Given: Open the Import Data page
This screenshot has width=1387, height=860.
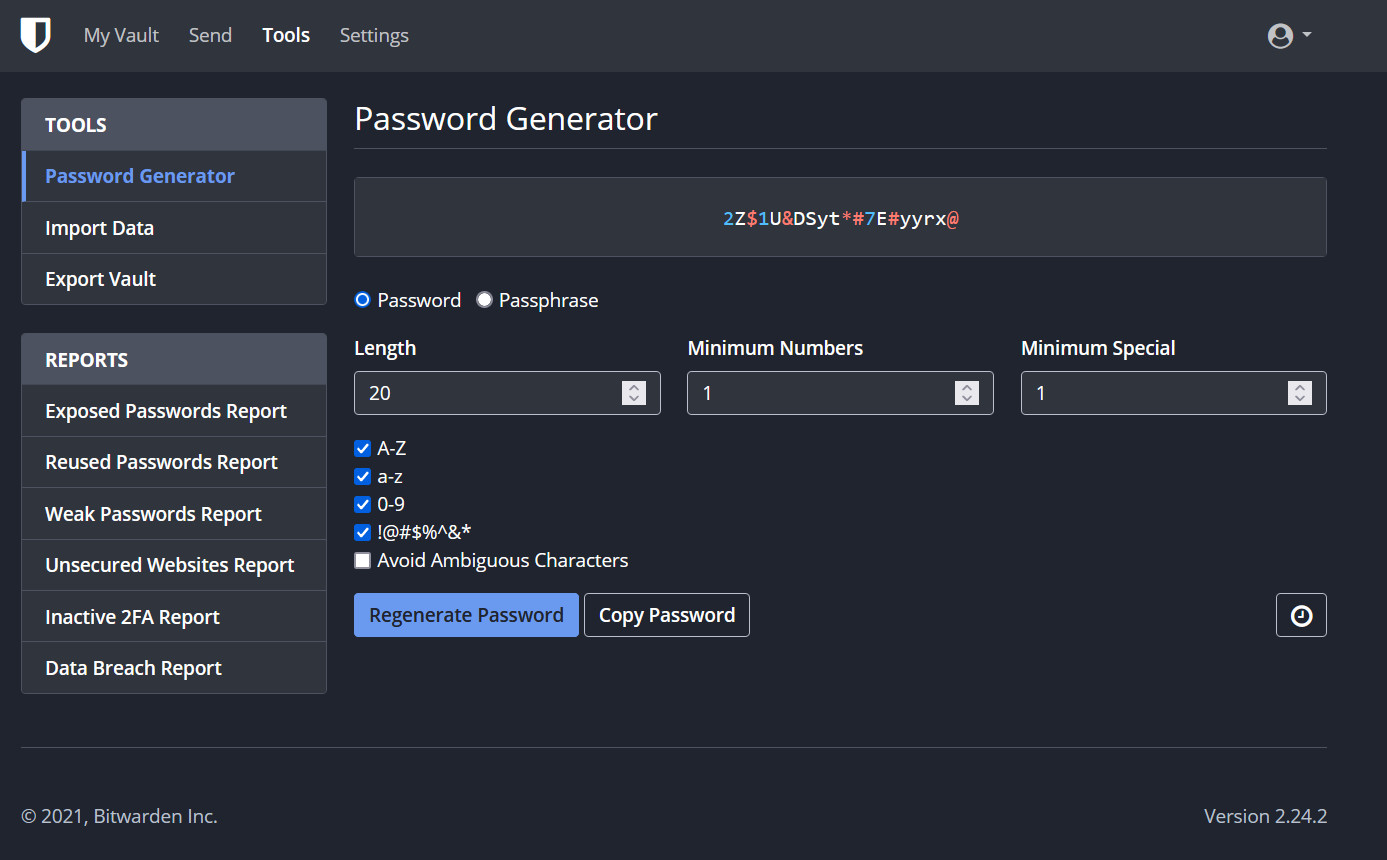Looking at the screenshot, I should (99, 227).
